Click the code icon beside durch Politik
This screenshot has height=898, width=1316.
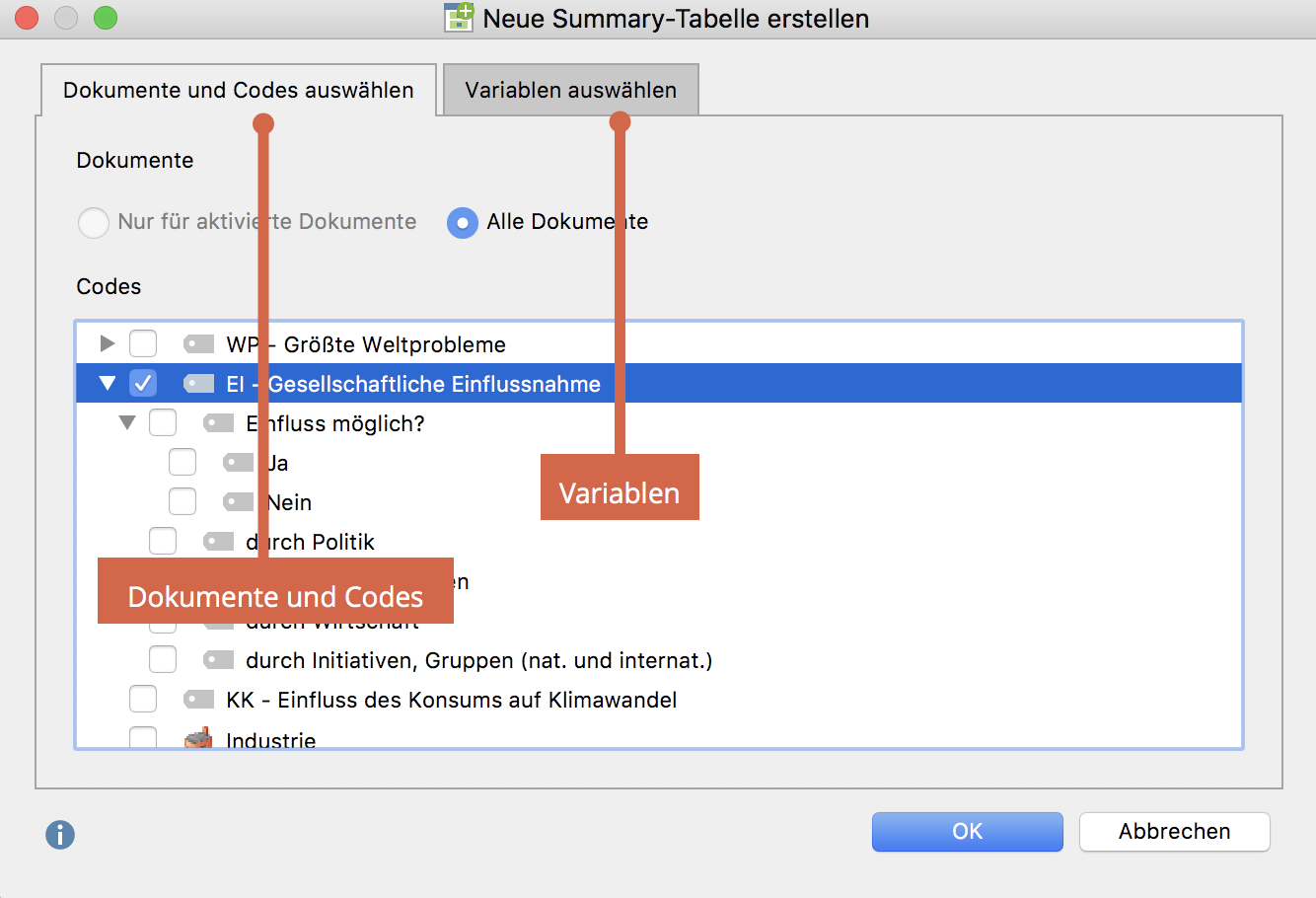pos(219,542)
